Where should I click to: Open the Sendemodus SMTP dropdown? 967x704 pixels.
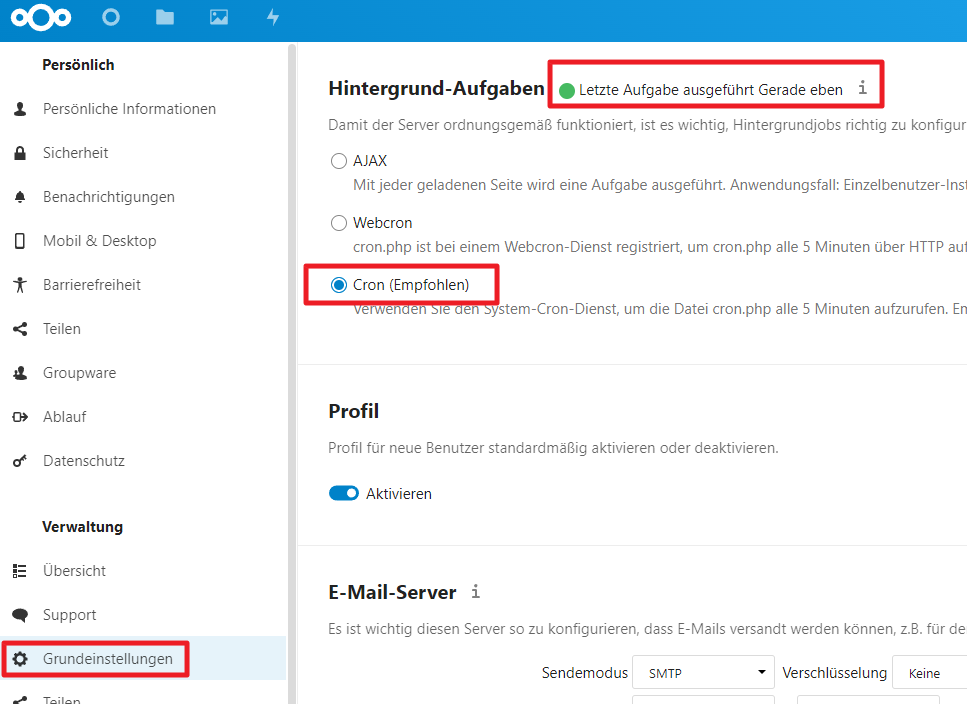coord(705,673)
